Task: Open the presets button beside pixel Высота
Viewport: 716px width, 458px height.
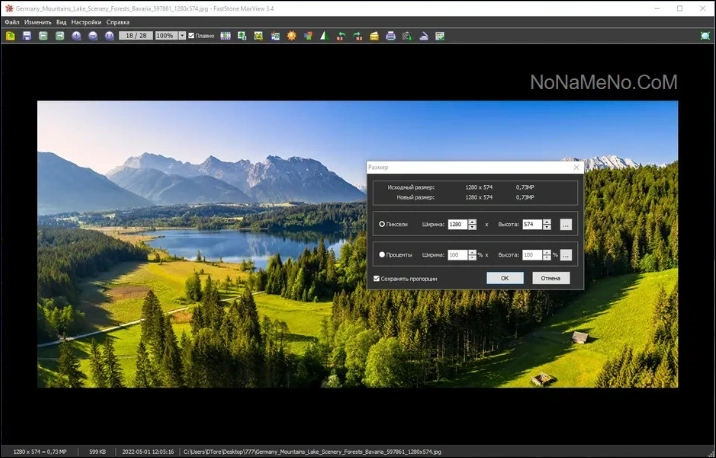Action: point(566,224)
